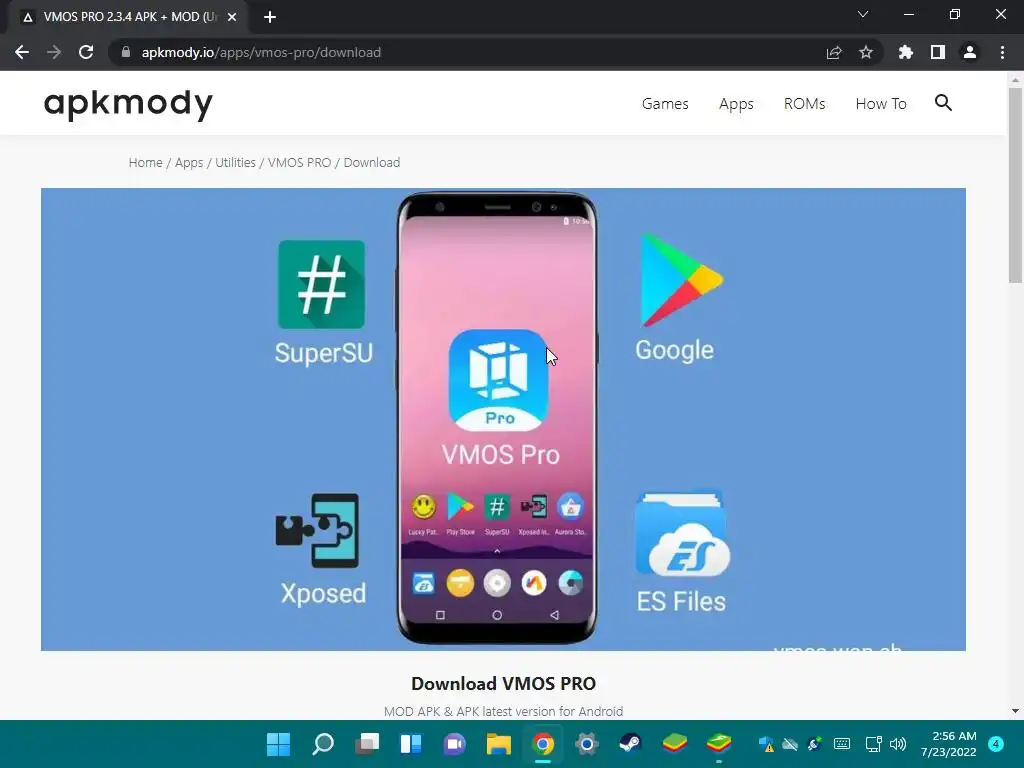This screenshot has height=768, width=1024.
Task: Open the apkmody site search
Action: pyautogui.click(x=943, y=103)
